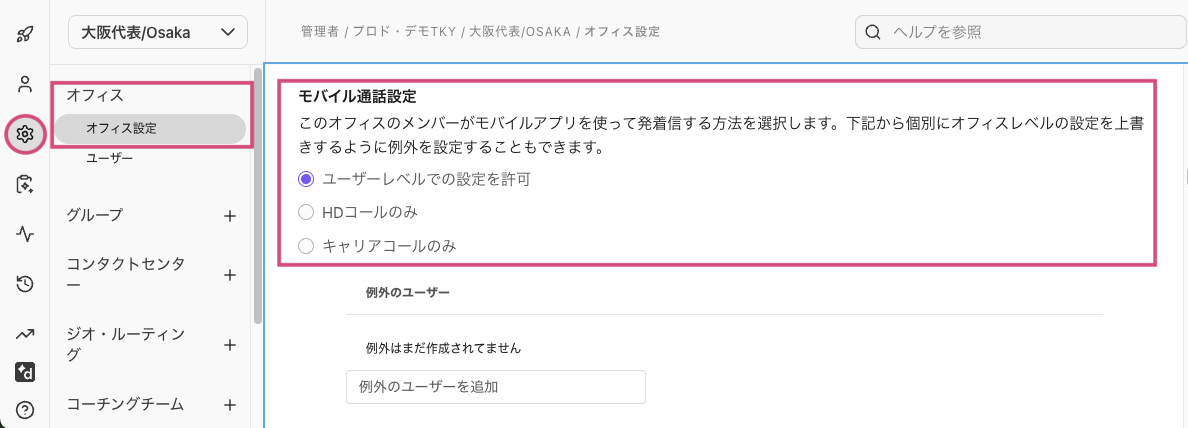
Task: Open ユーザー under the オフィス section
Action: tap(110, 158)
